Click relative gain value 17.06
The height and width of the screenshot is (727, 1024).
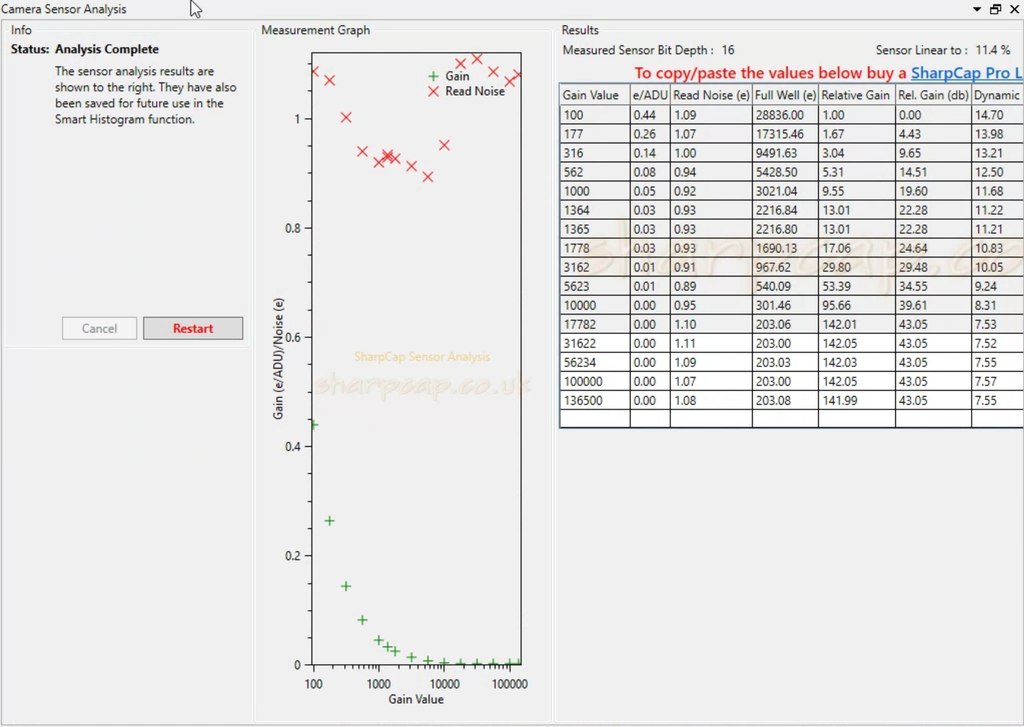(856, 248)
